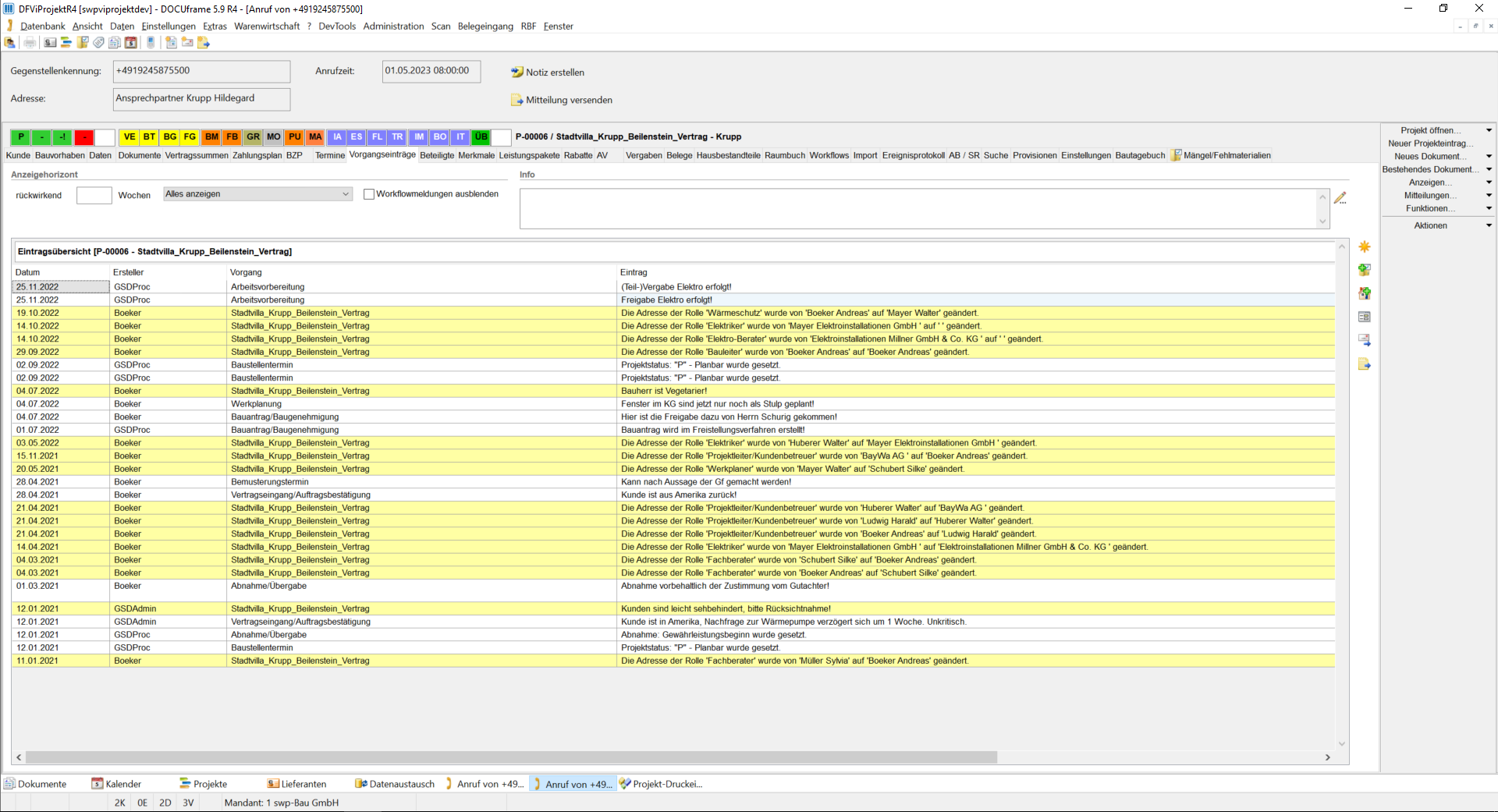
Task: Expand the Aktionen dropdown arrow
Action: (x=1489, y=225)
